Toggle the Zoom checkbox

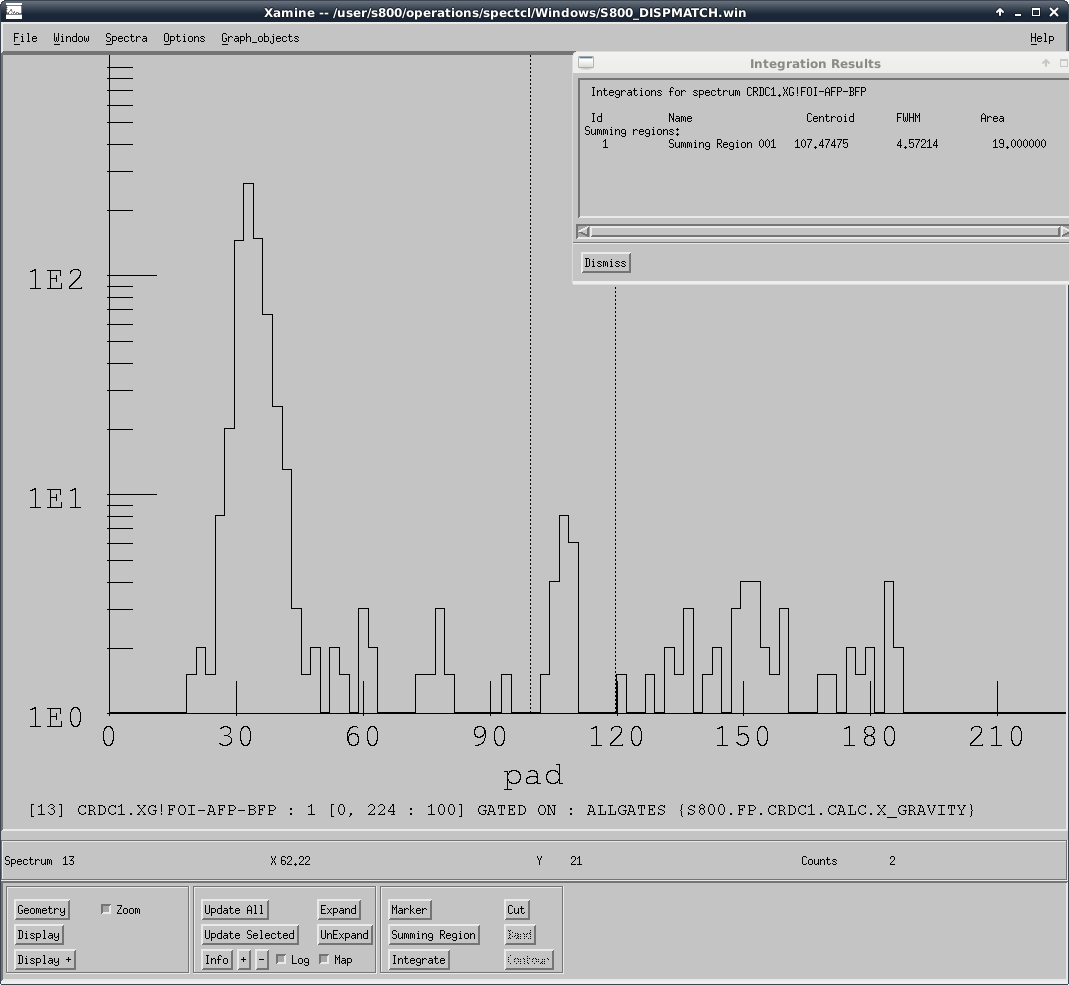click(107, 910)
